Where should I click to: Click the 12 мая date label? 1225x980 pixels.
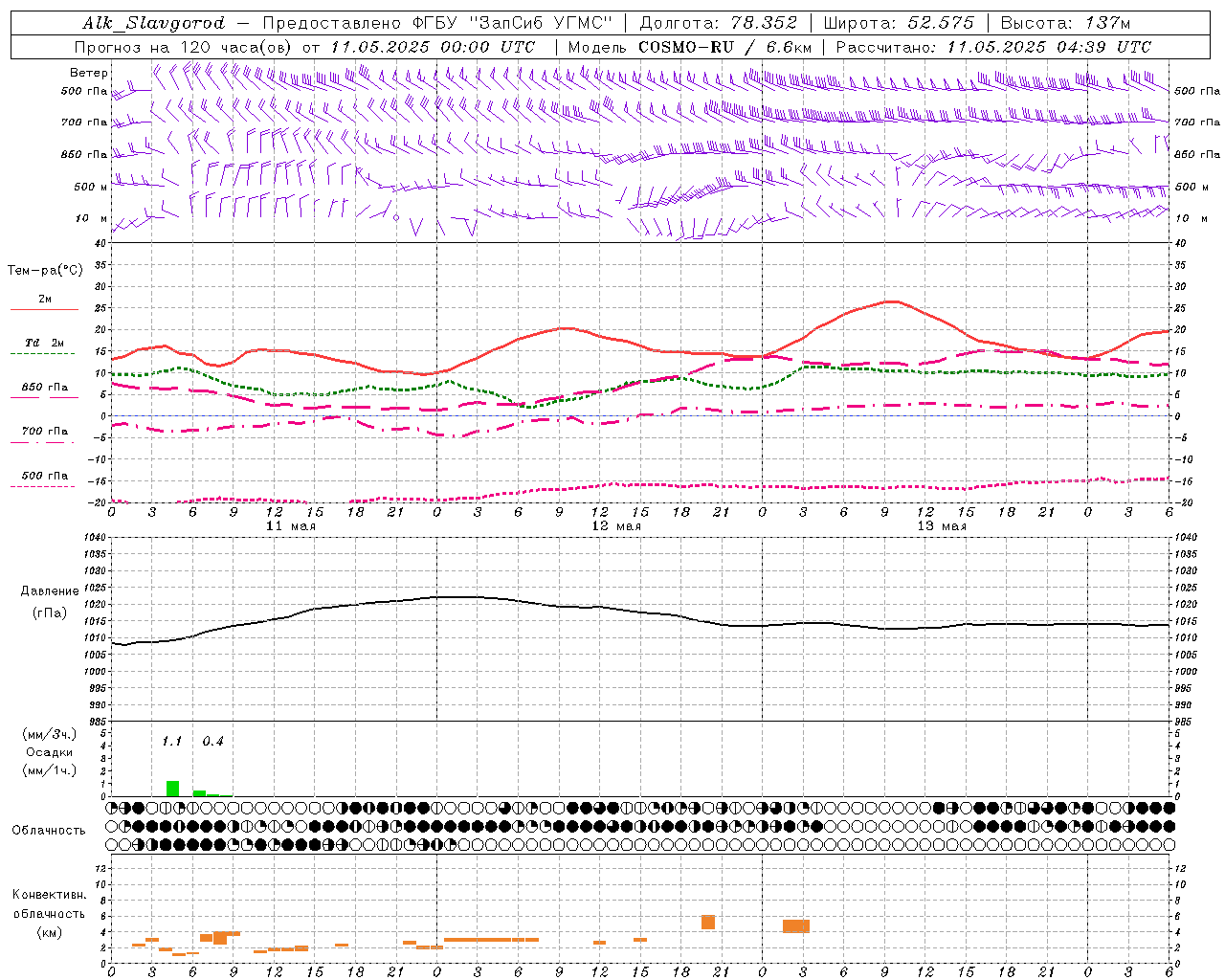615,526
